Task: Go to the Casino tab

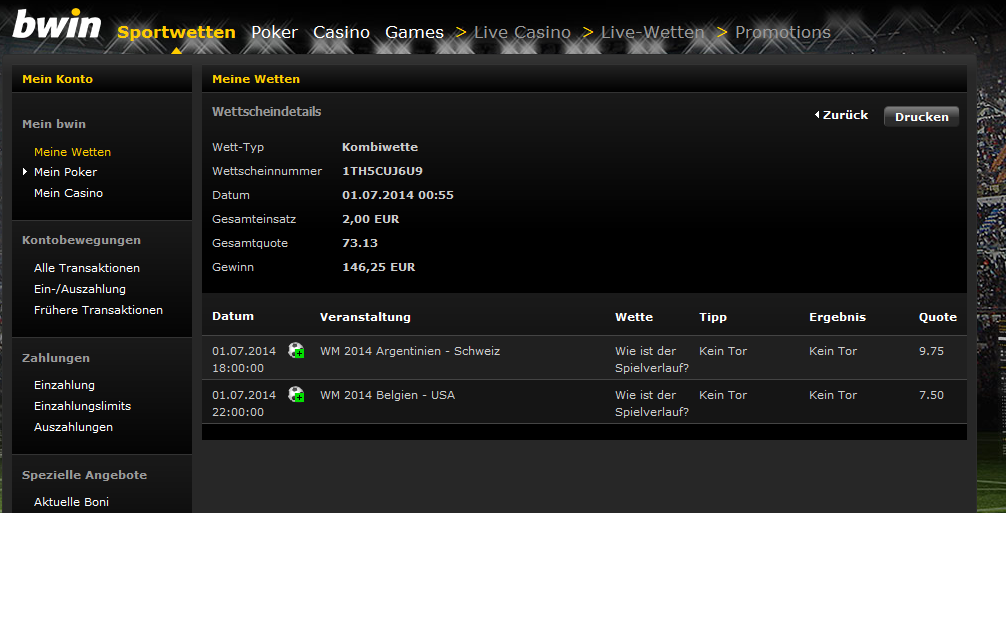Action: pyautogui.click(x=341, y=32)
